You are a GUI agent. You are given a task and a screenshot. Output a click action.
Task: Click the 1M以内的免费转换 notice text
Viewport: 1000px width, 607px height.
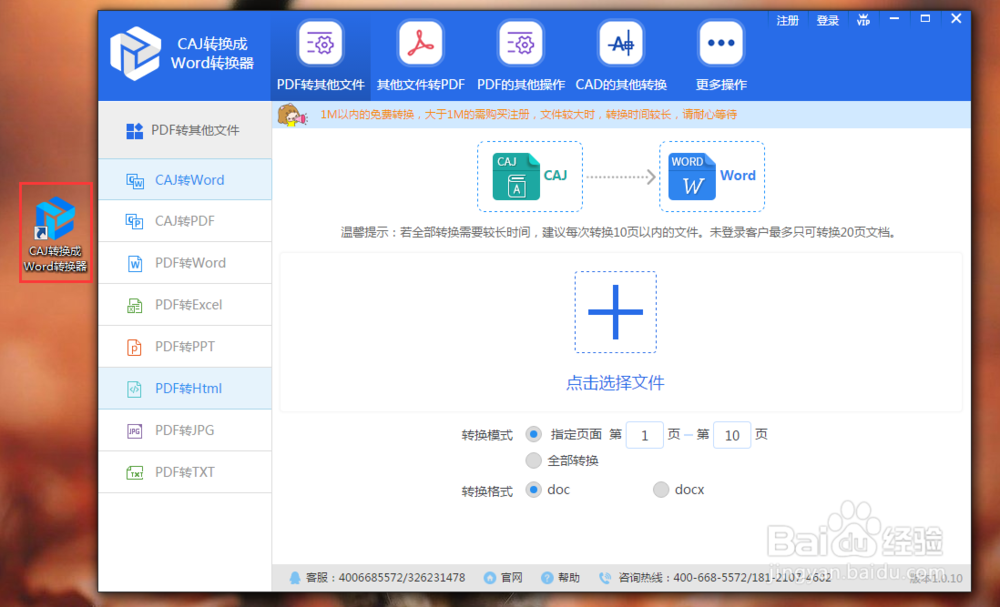pos(529,115)
